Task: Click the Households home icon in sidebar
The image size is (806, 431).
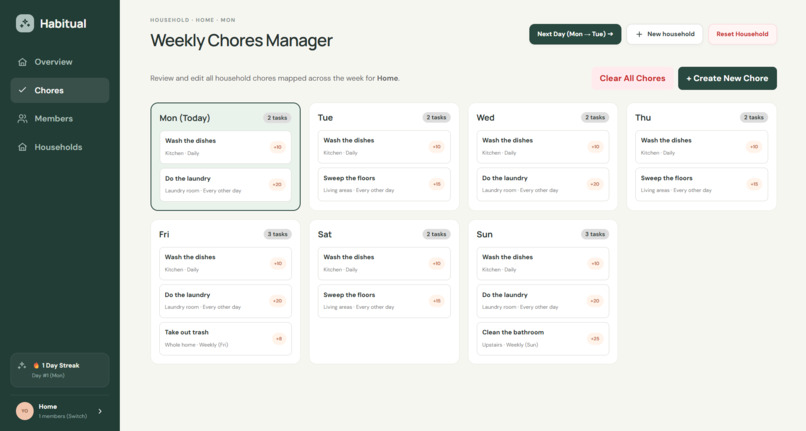Action: coord(22,147)
